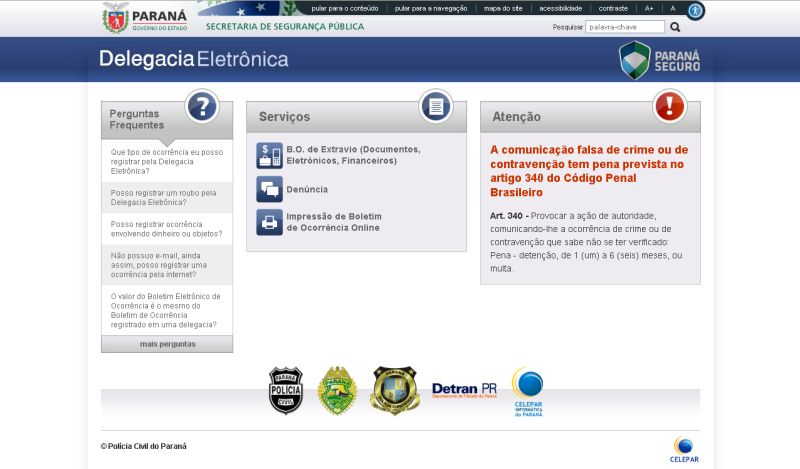Screen dimensions: 800x469
Task: Click the Celepar Informática logo in logo strip
Action: tap(527, 391)
